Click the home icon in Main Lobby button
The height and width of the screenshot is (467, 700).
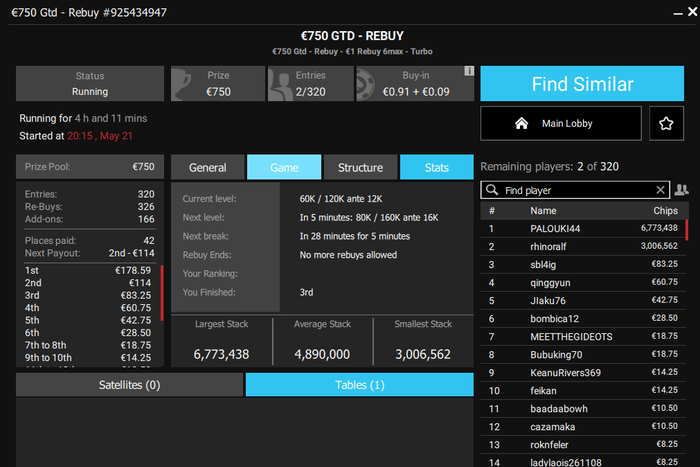(x=521, y=123)
